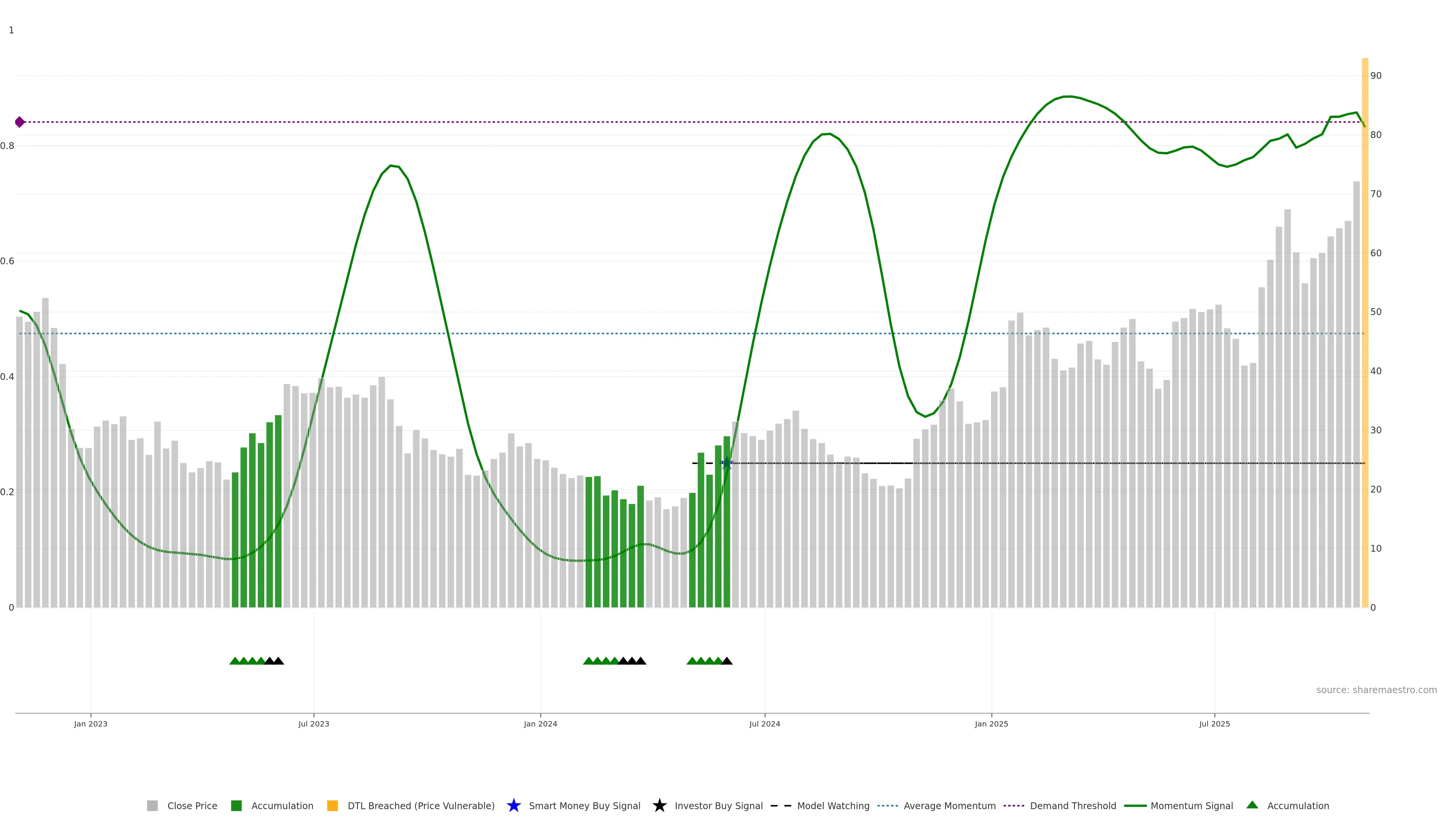The height and width of the screenshot is (819, 1456).
Task: Click the last black triangle marker of 2024
Action: coord(727,661)
